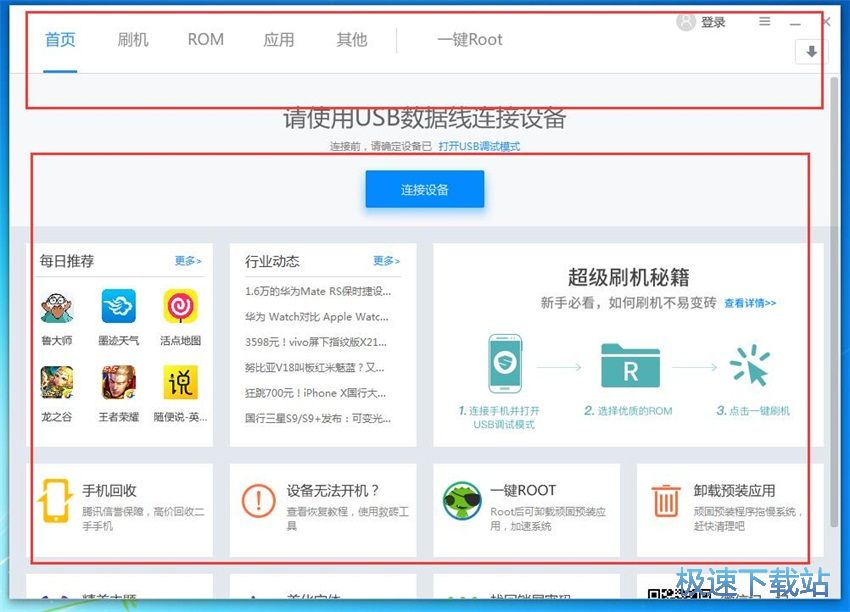Switch to the 首页 tab

60,40
